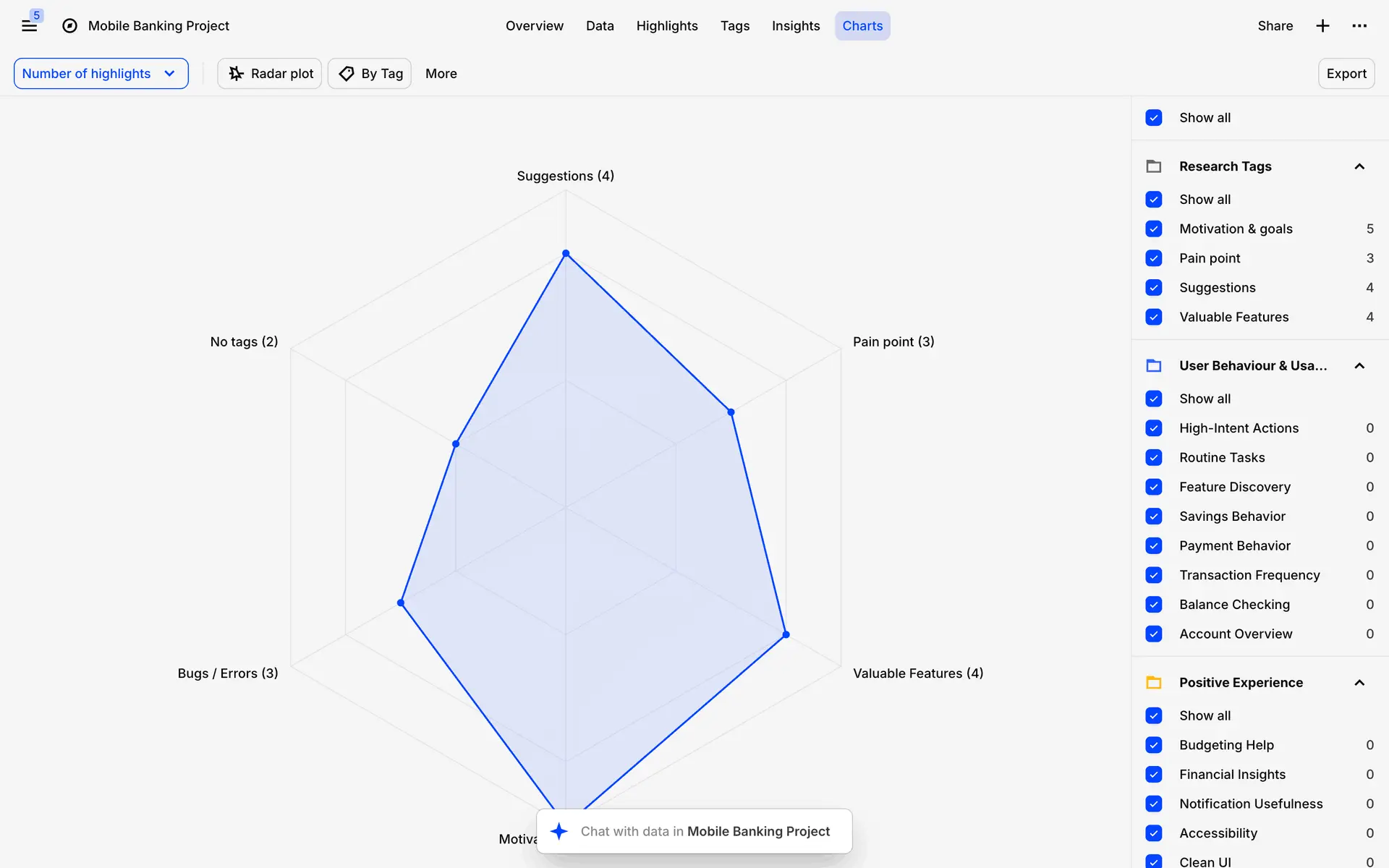
Task: Switch to the Insights tab
Action: 795,26
